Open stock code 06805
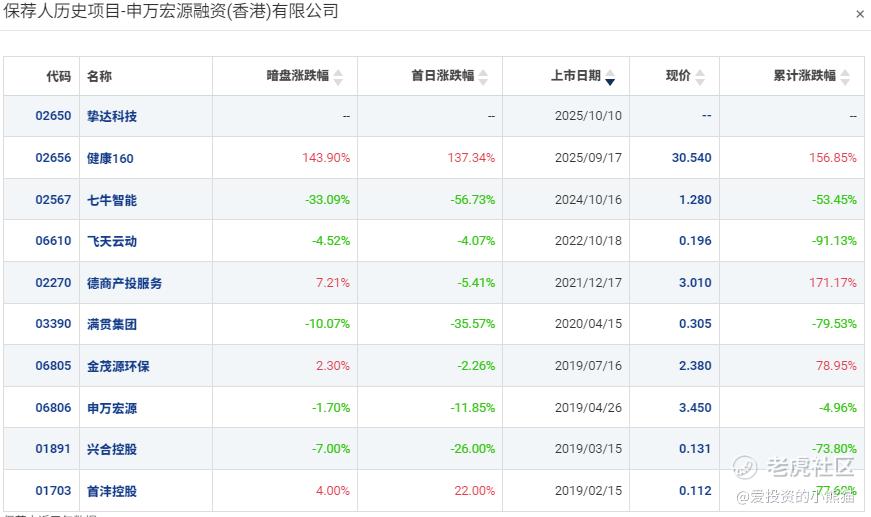The width and height of the screenshot is (871, 517). tap(53, 366)
